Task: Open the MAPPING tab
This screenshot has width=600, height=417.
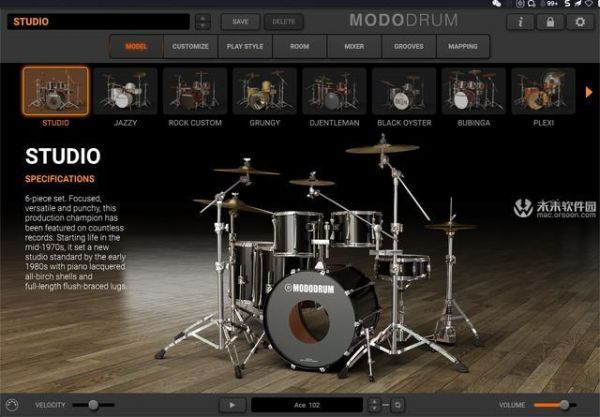Action: point(463,46)
